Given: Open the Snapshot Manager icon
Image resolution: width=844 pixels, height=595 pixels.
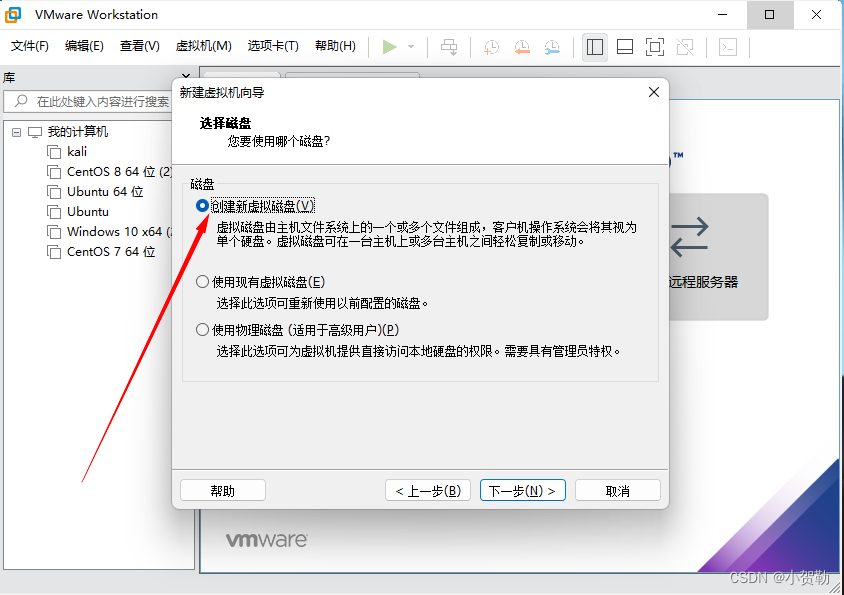Looking at the screenshot, I should pyautogui.click(x=552, y=47).
